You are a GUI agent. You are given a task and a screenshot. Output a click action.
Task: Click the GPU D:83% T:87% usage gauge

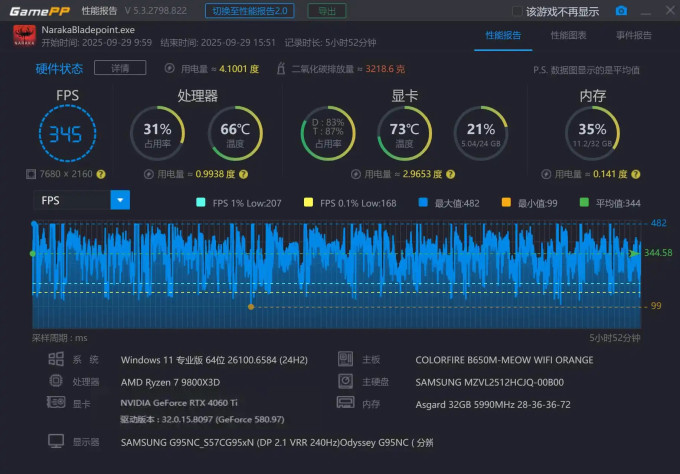click(328, 134)
